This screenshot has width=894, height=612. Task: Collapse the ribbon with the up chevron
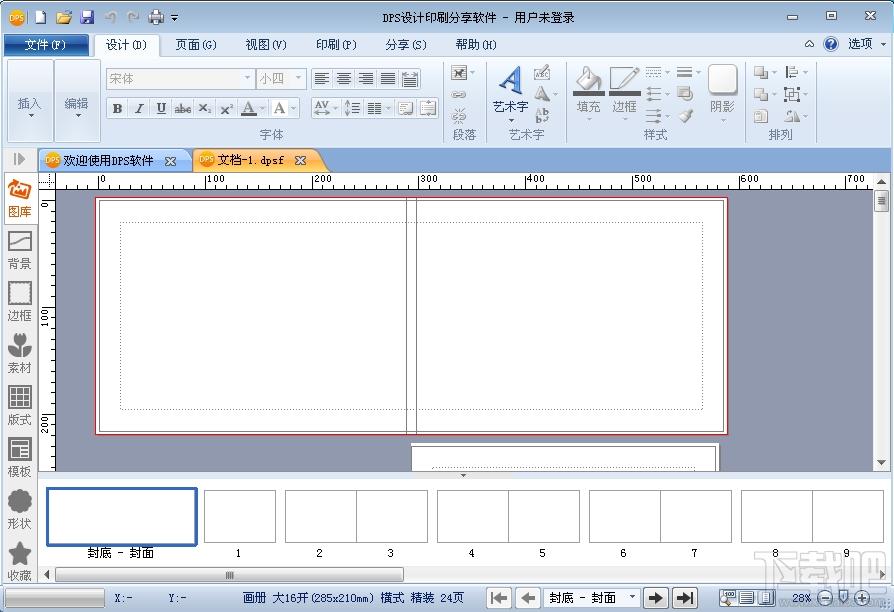click(x=809, y=44)
